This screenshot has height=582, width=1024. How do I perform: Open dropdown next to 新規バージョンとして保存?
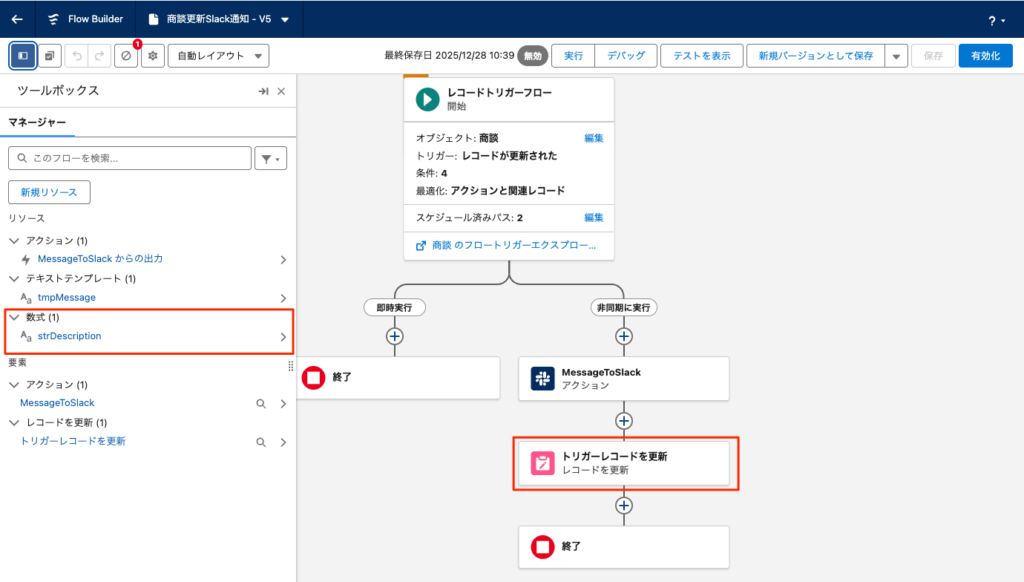(x=896, y=55)
